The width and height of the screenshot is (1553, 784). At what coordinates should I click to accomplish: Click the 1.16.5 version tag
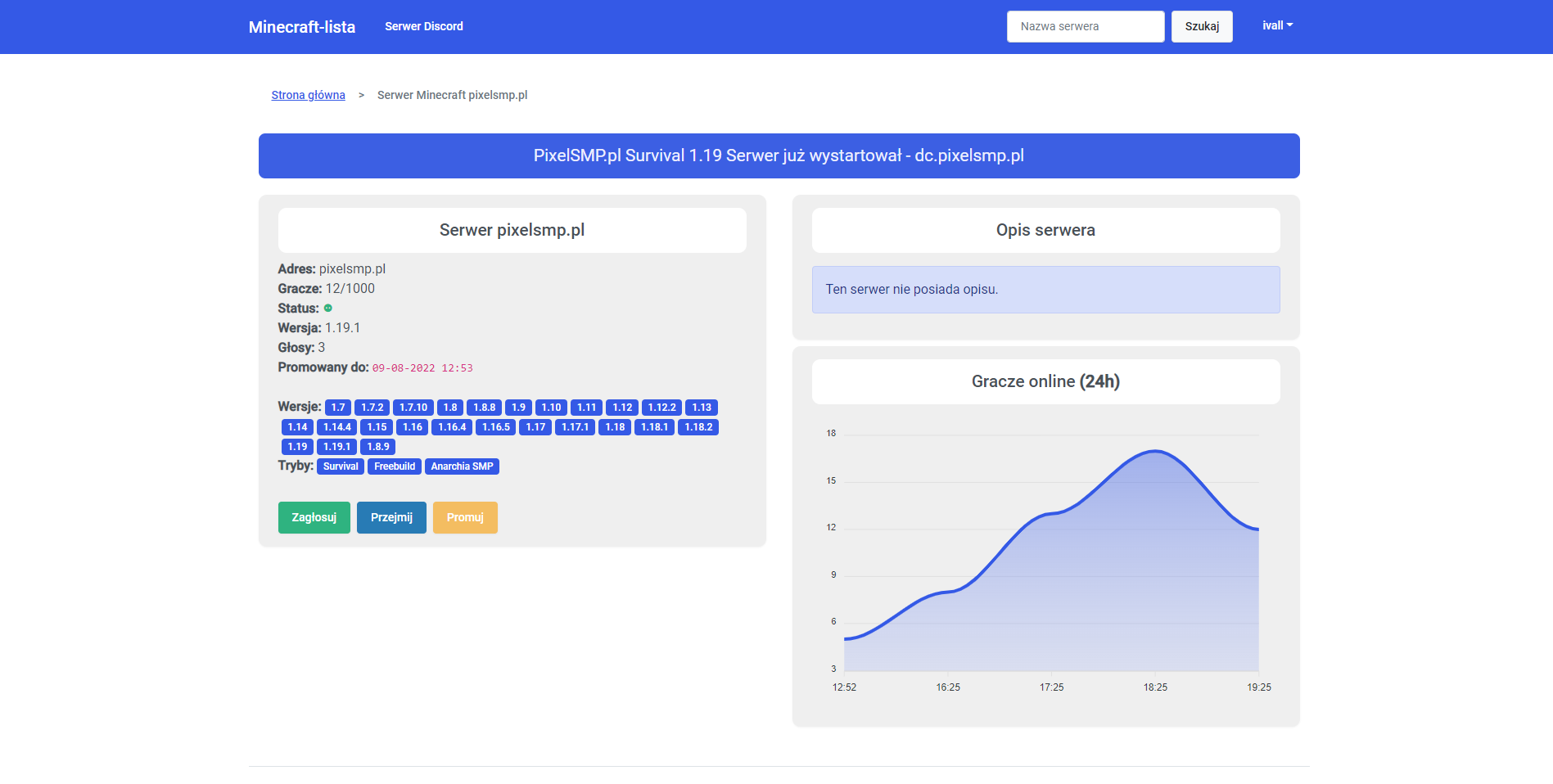495,427
